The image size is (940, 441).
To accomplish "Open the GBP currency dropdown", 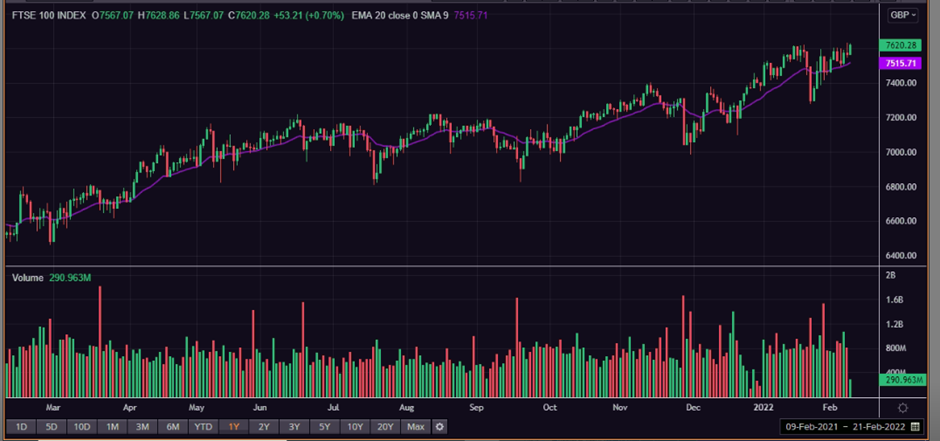I will pos(903,16).
